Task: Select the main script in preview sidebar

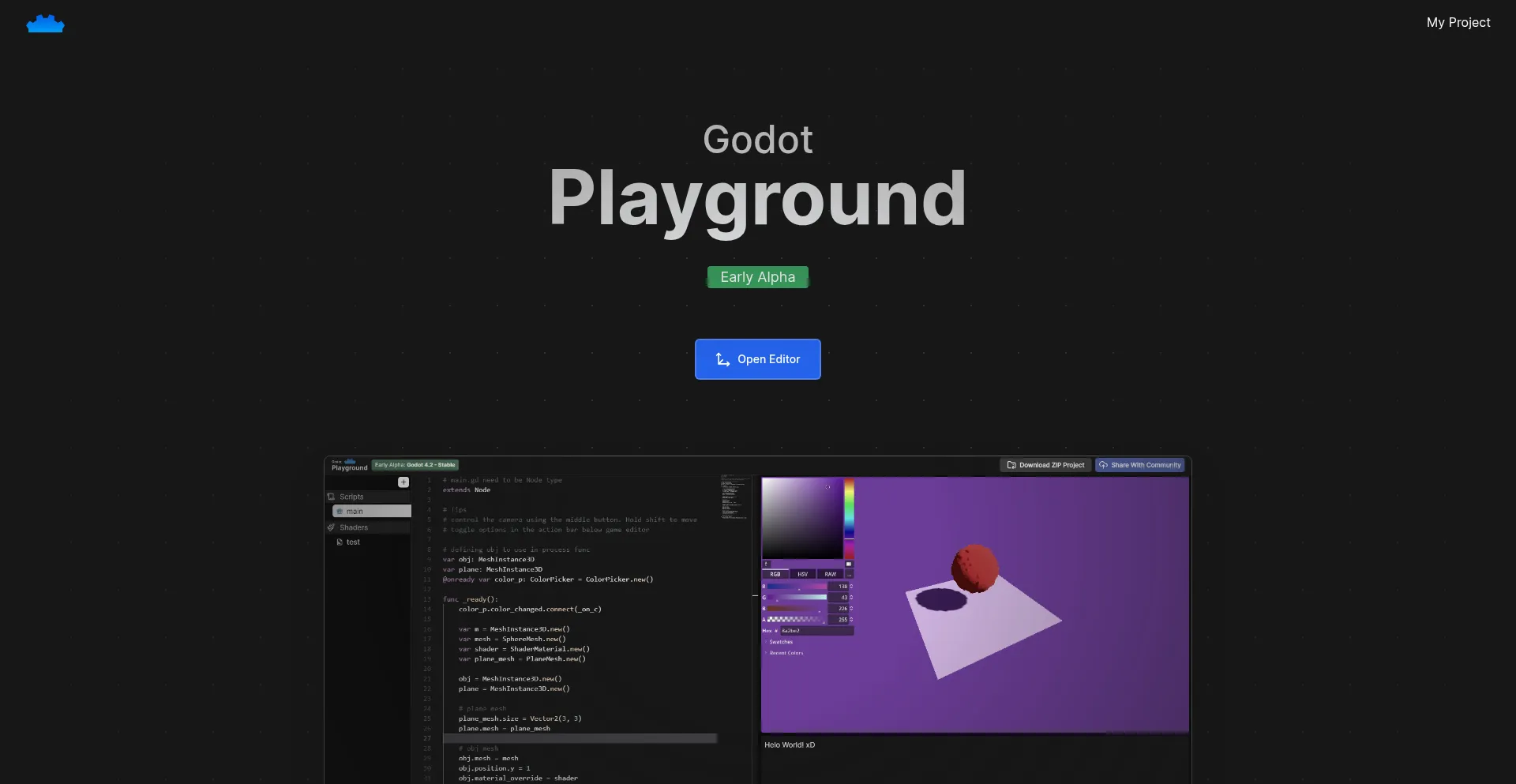Action: (372, 512)
